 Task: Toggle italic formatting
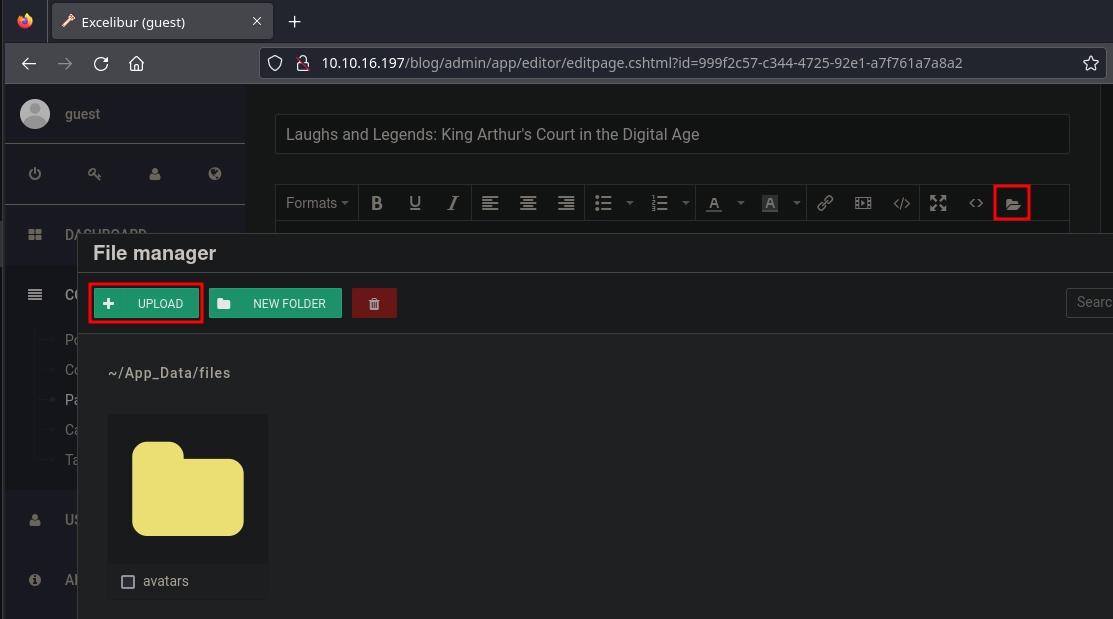coord(452,203)
